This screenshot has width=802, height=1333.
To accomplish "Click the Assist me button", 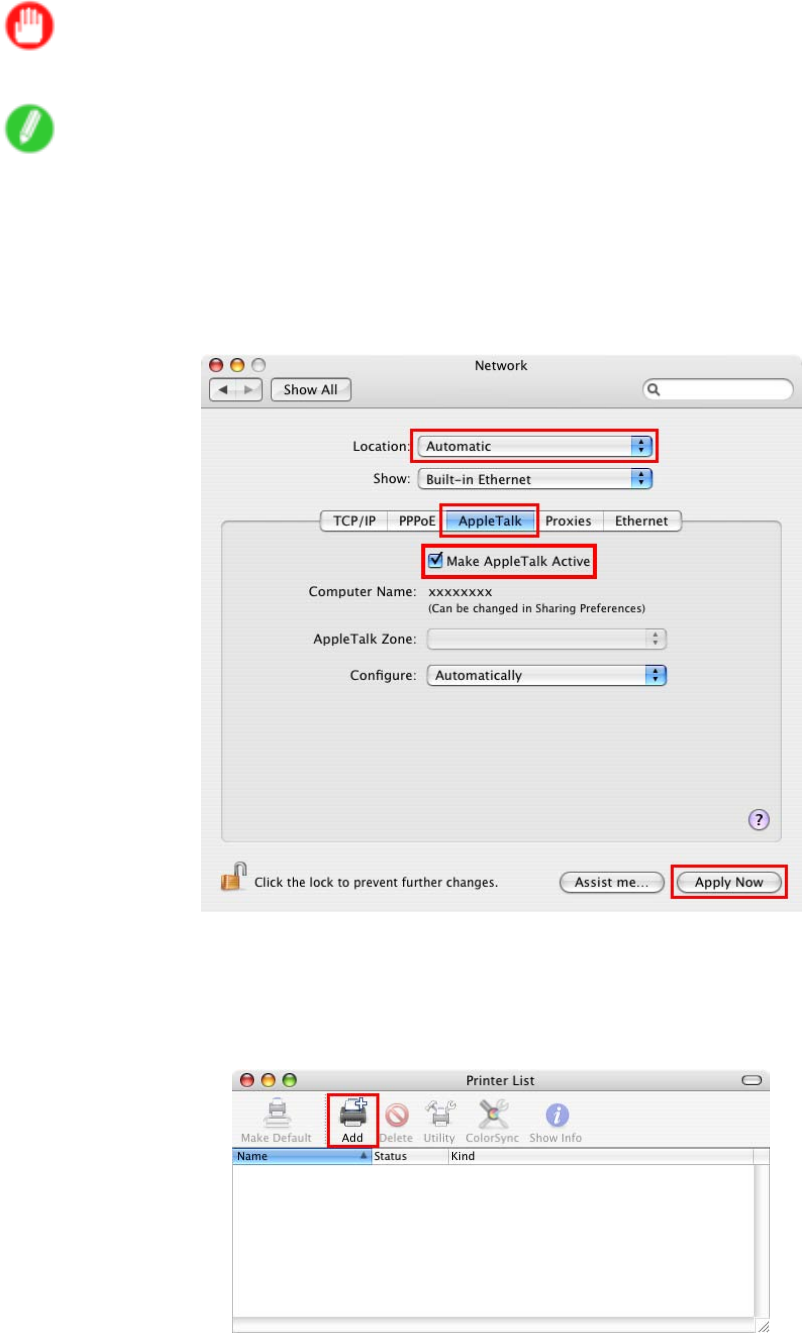I will 612,882.
